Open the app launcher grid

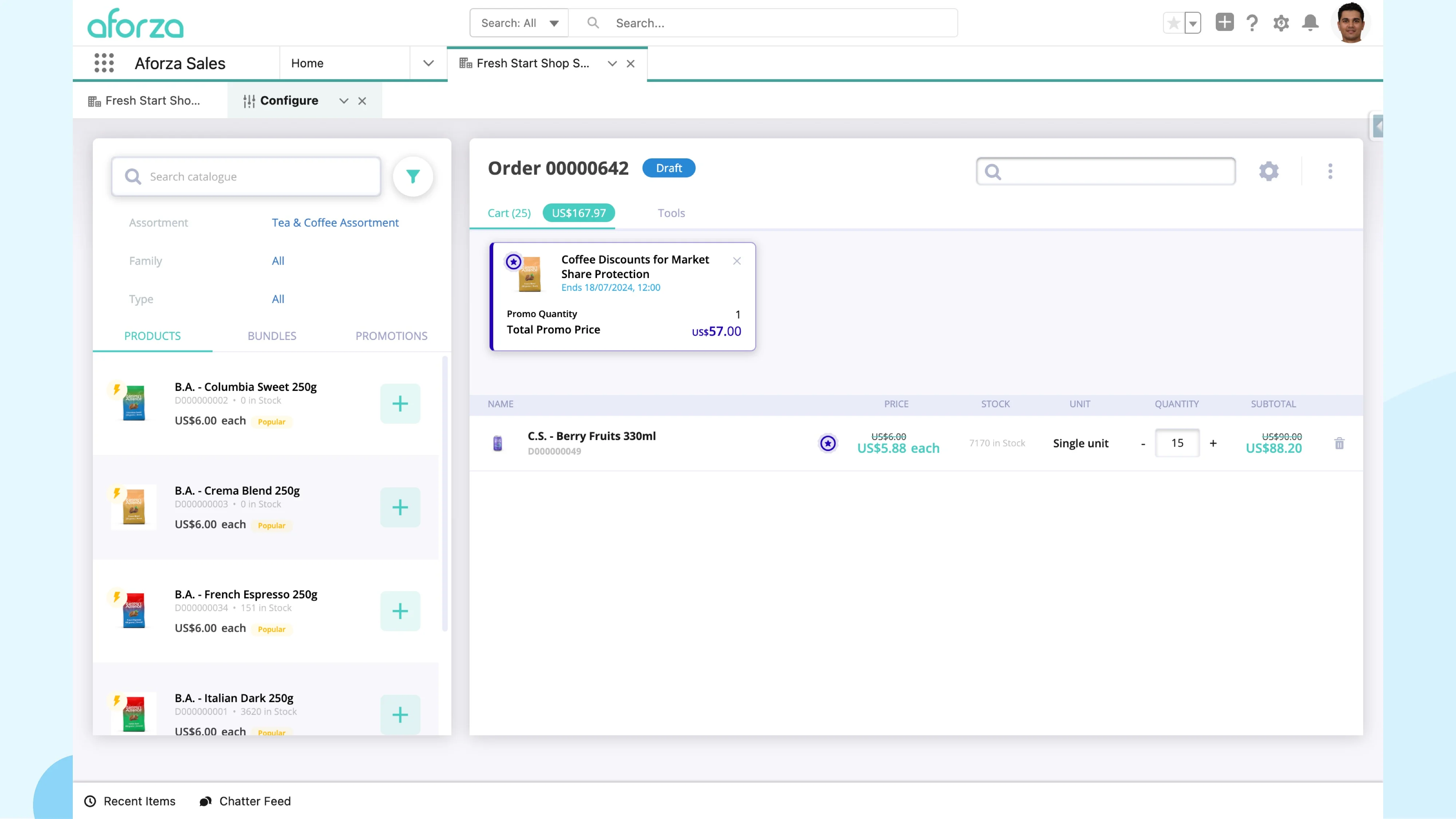(x=104, y=63)
